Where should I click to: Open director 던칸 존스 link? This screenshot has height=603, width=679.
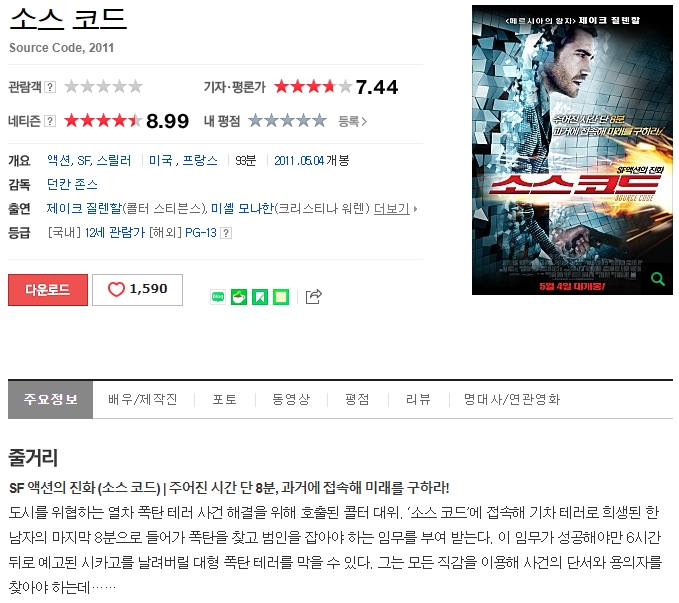(x=72, y=185)
